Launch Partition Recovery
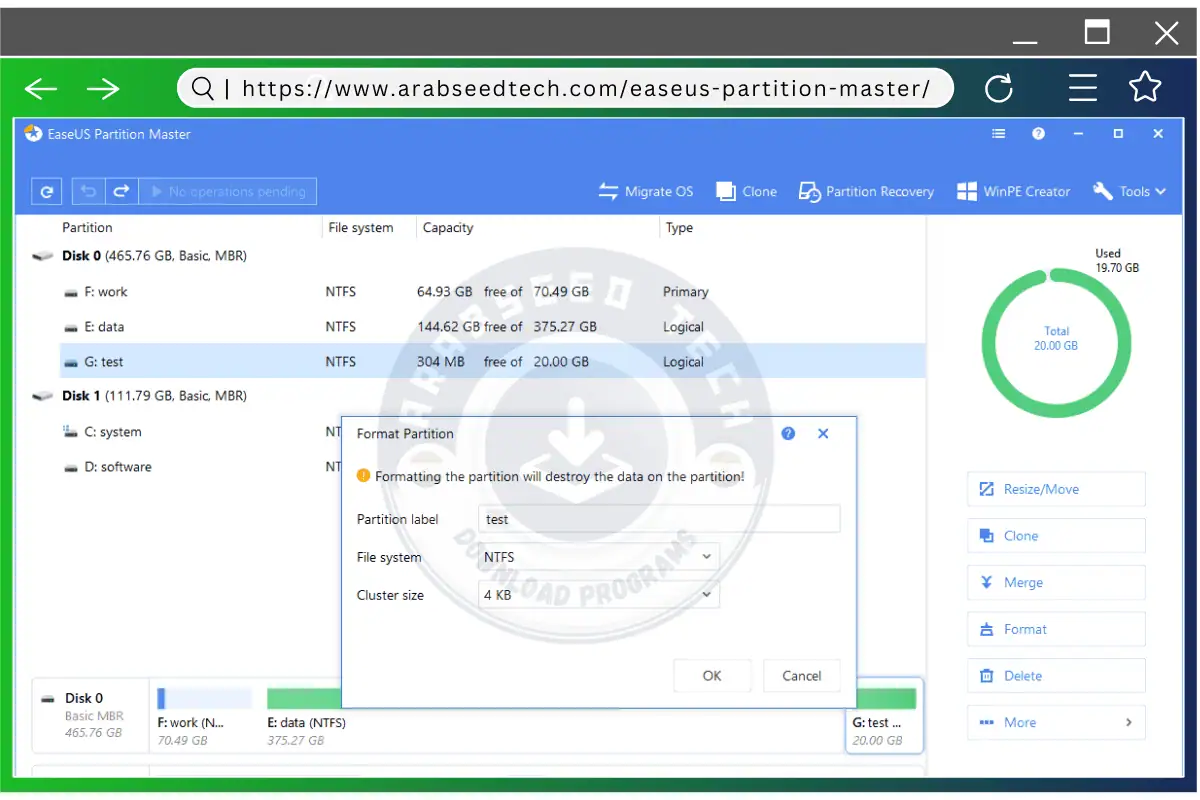Screen dimensions: 1200x800 click(866, 191)
